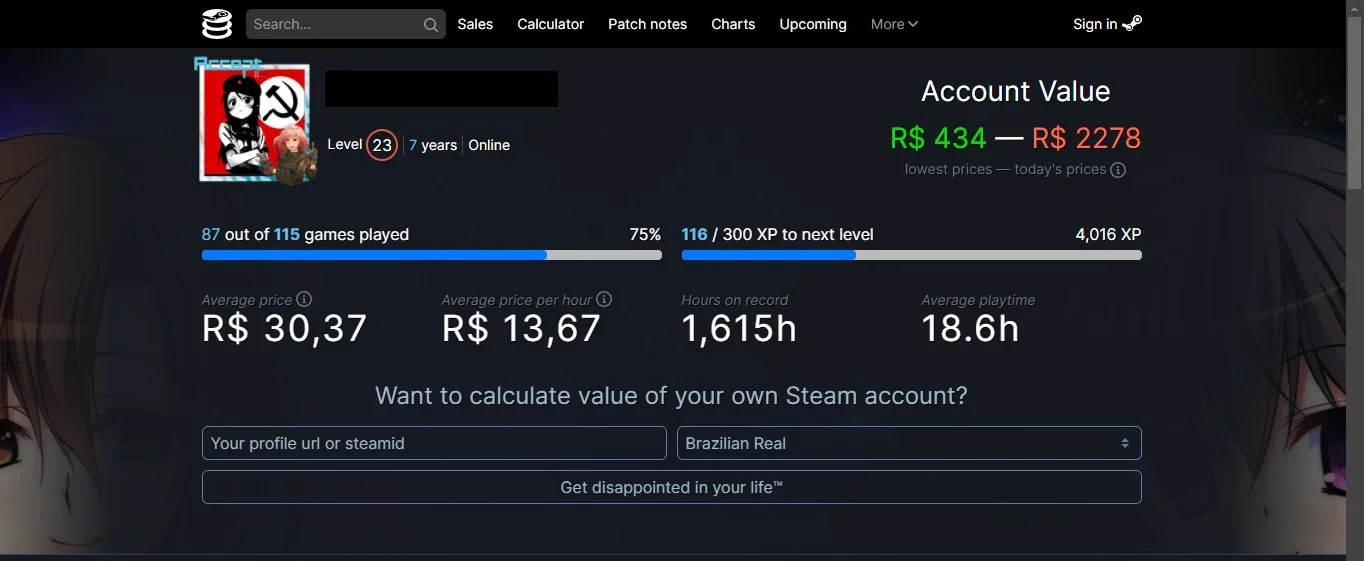This screenshot has height=561, width=1366.
Task: Click the Average price per hour info icon
Action: coord(604,299)
